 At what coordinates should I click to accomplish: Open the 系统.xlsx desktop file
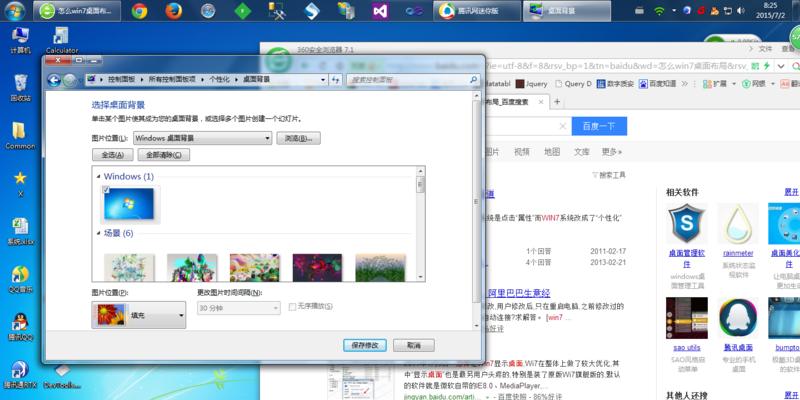20,232
